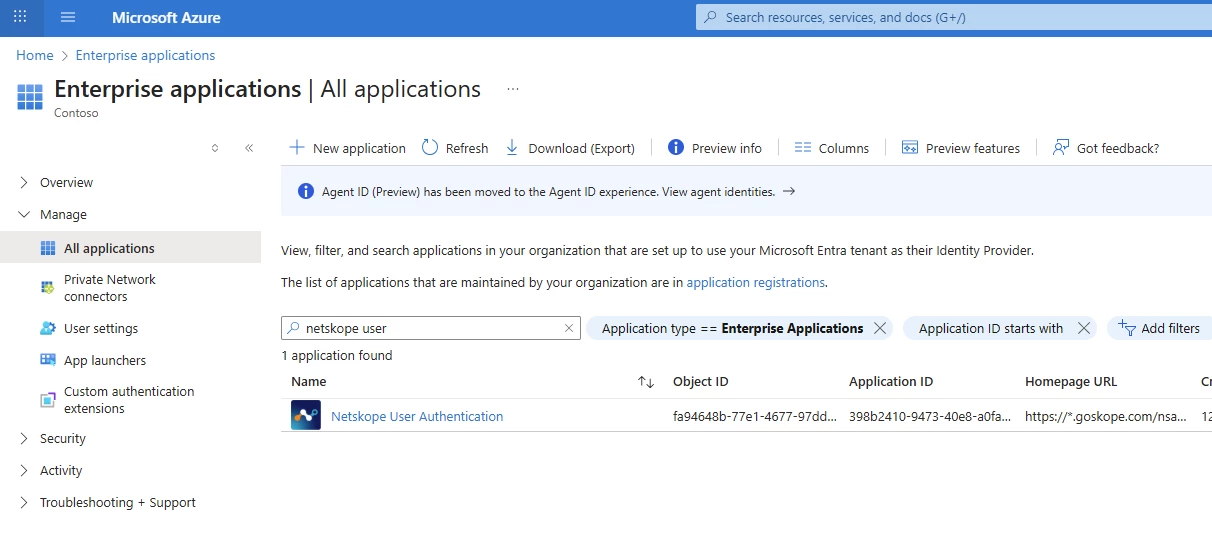Screen dimensions: 1212x560
Task: Go to Home breadcrumb
Action: point(35,55)
